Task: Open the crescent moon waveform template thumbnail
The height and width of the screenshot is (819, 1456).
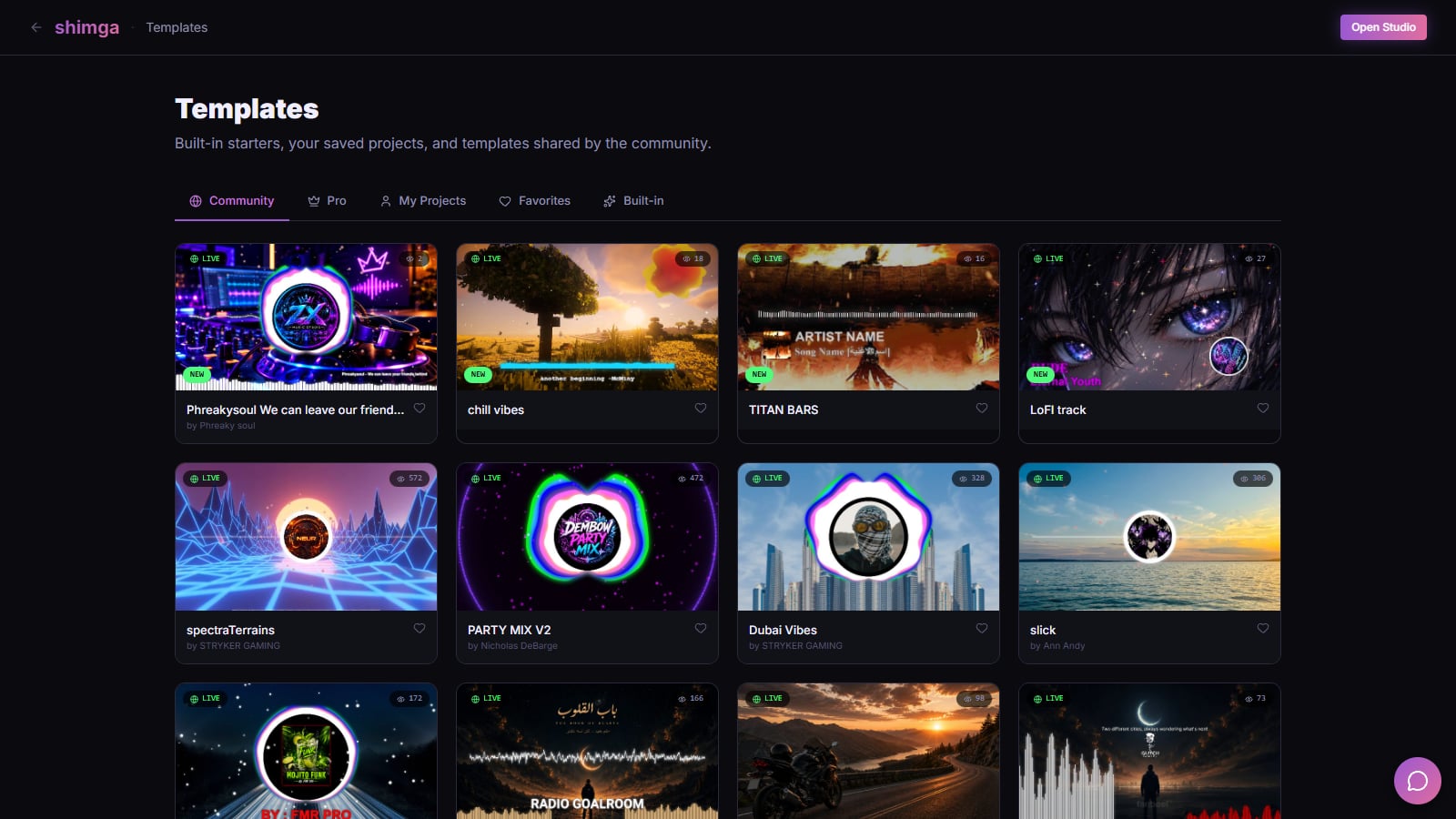Action: tap(1149, 752)
